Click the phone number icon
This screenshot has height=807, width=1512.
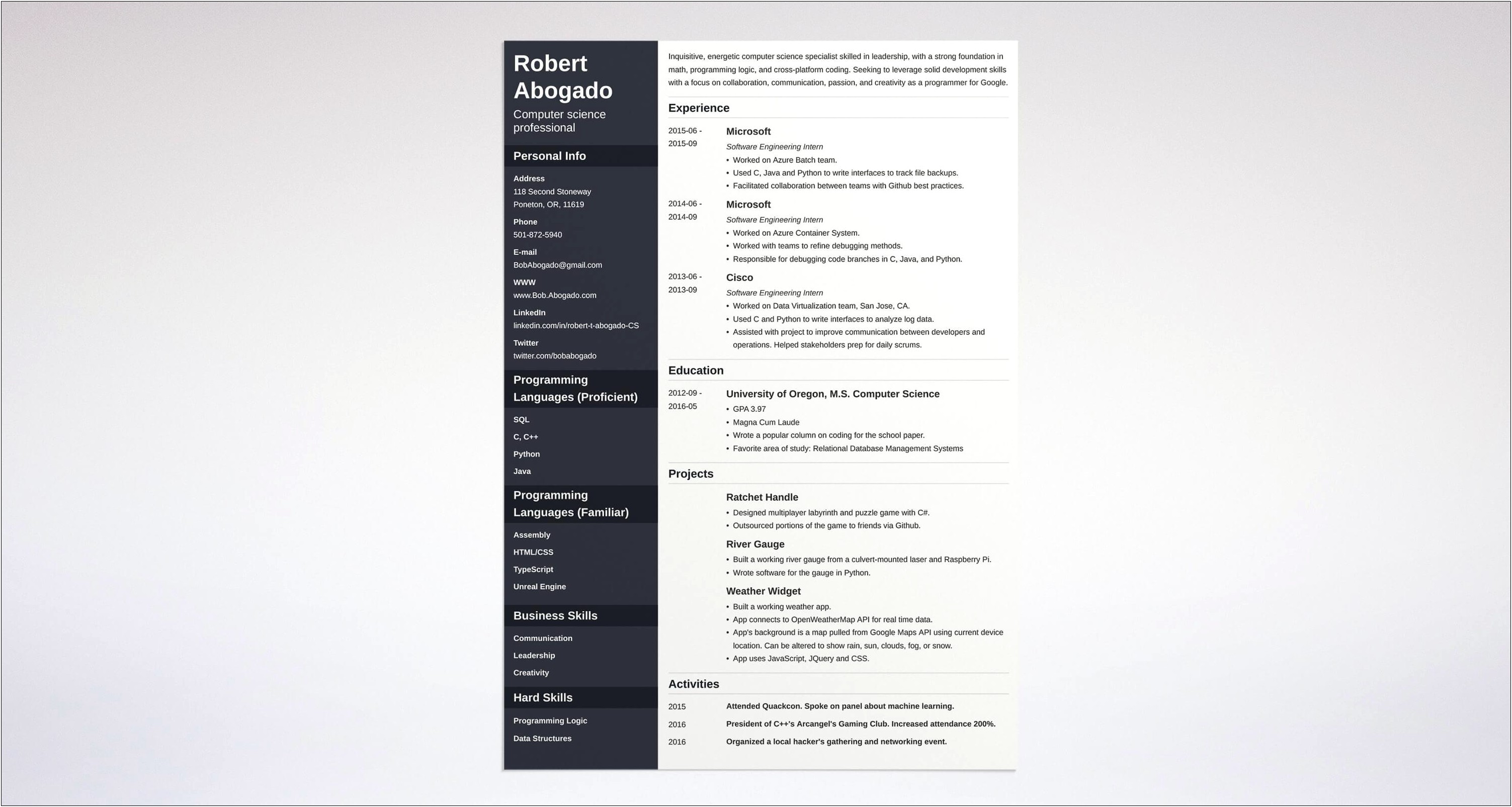coord(525,222)
